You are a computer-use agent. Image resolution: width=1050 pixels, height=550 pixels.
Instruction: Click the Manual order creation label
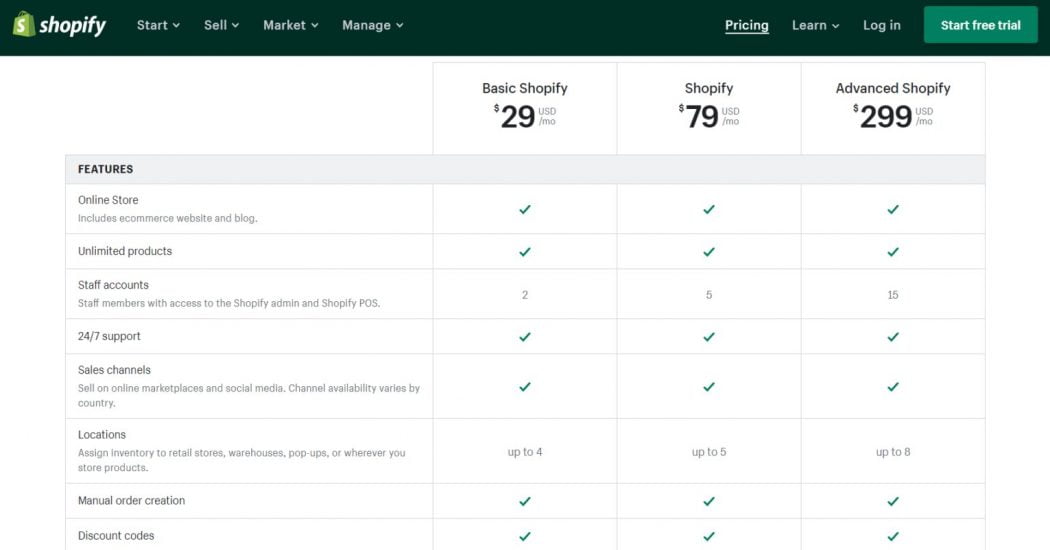pyautogui.click(x=131, y=500)
